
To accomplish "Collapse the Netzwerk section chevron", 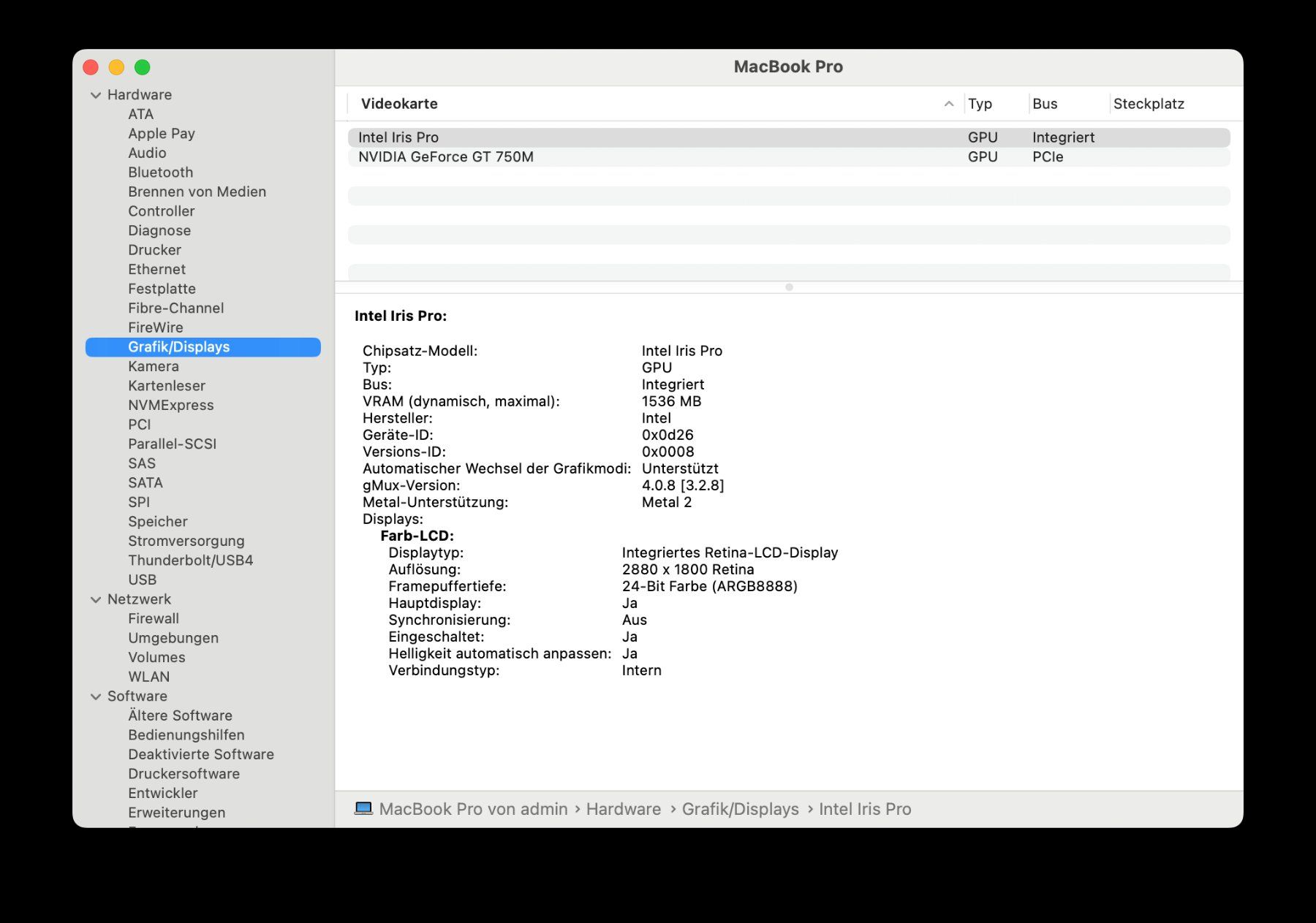I will click(x=96, y=599).
